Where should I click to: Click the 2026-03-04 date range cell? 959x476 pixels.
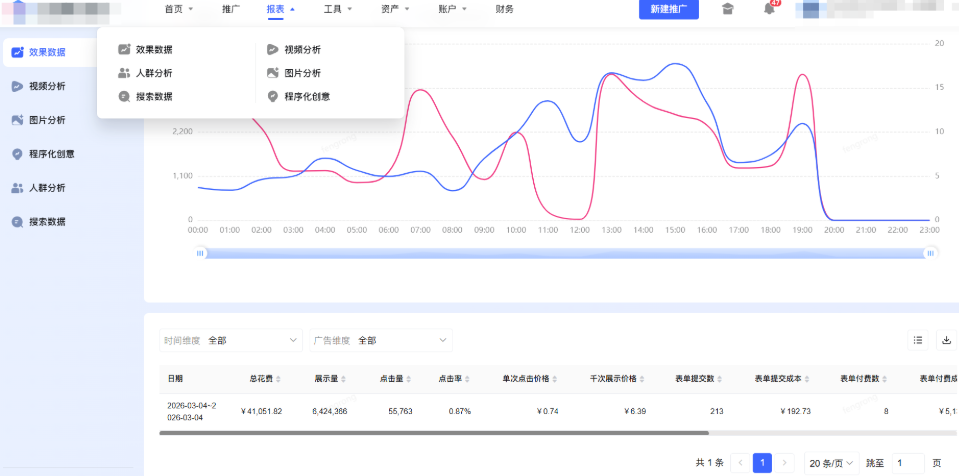pos(191,411)
